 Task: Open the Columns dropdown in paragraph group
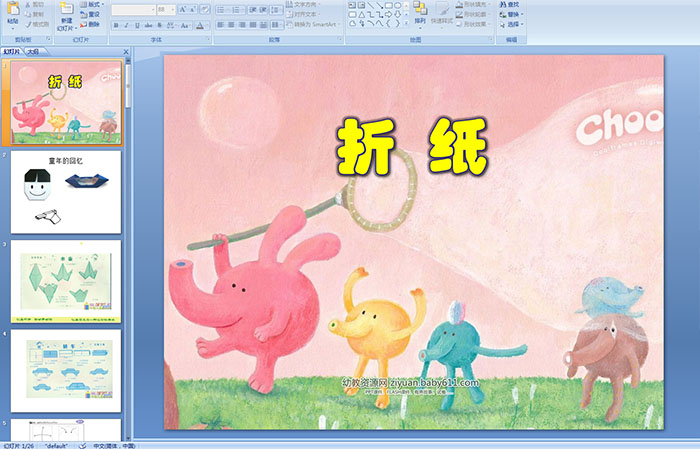[277, 25]
